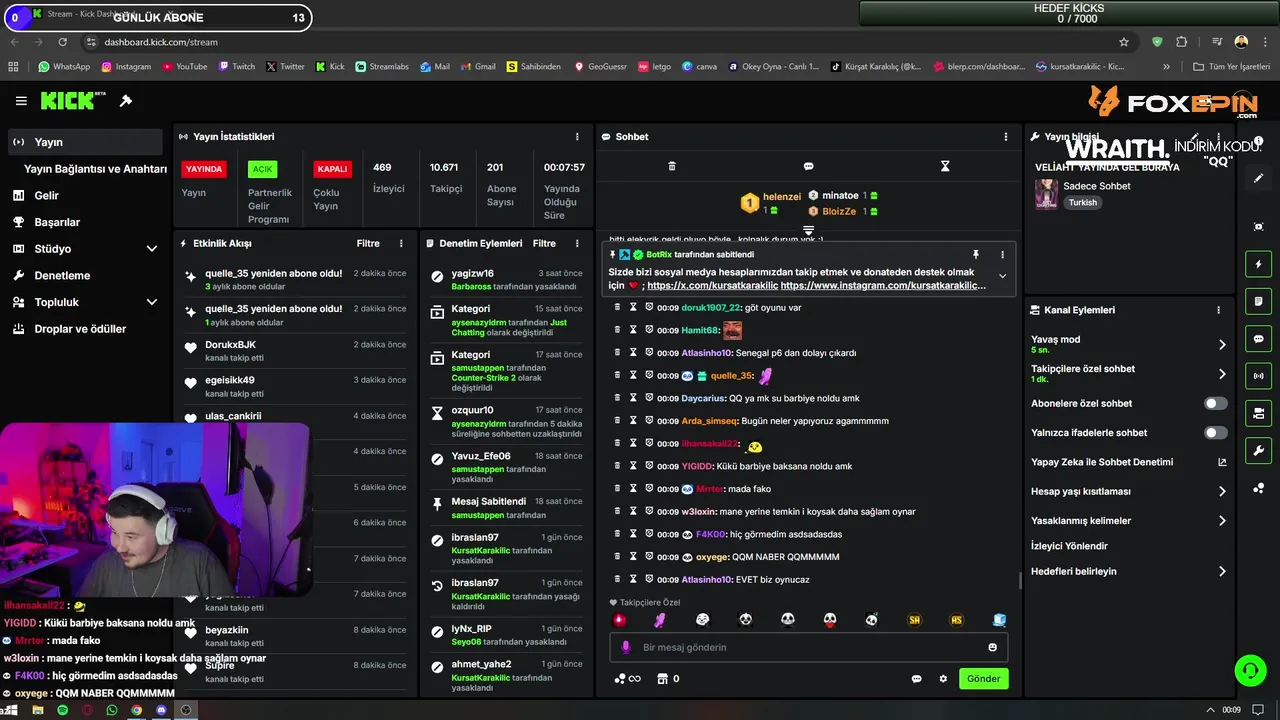The width and height of the screenshot is (1280, 720).
Task: Open Yayın Bağlantısı ve Anahtarı page
Action: [x=95, y=169]
